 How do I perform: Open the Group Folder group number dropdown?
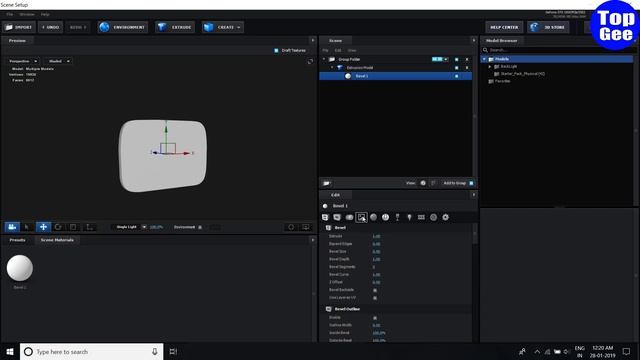click(x=440, y=59)
